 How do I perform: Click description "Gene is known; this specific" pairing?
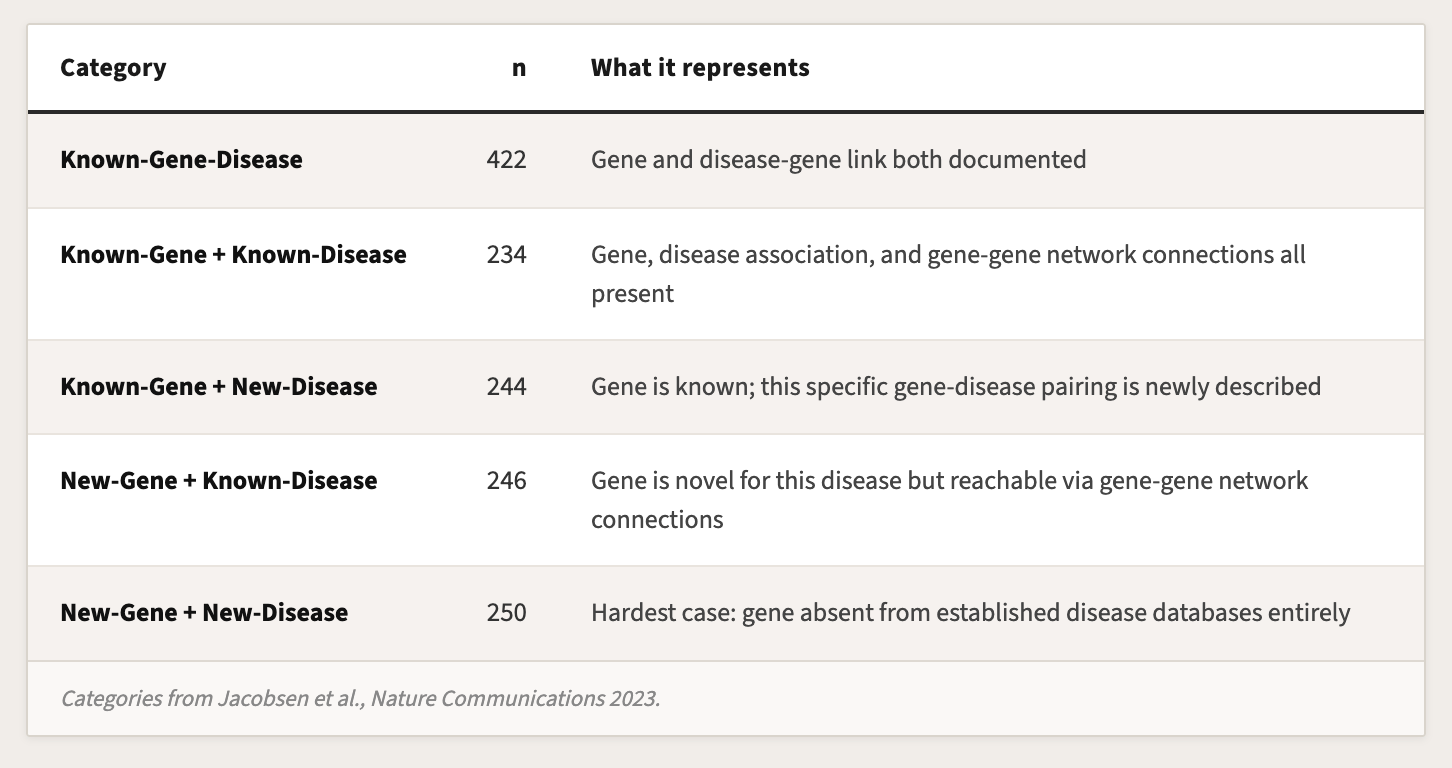click(955, 387)
